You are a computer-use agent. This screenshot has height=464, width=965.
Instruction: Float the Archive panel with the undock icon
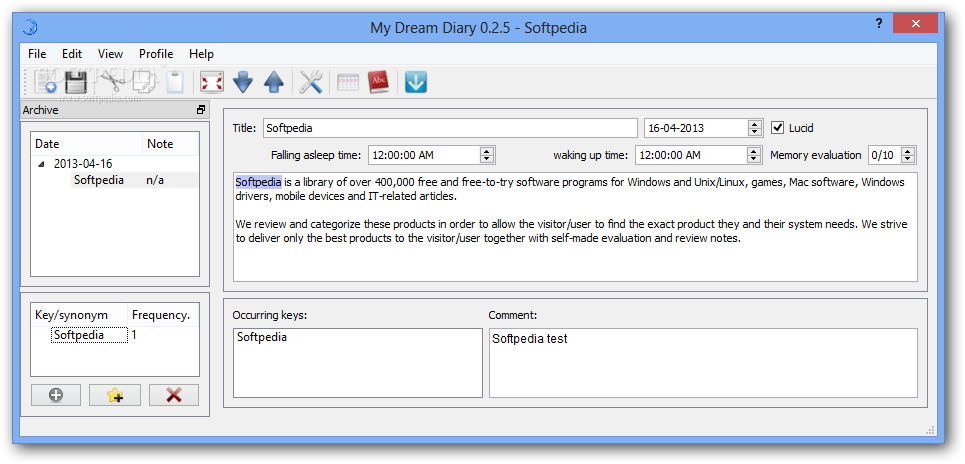(x=201, y=110)
